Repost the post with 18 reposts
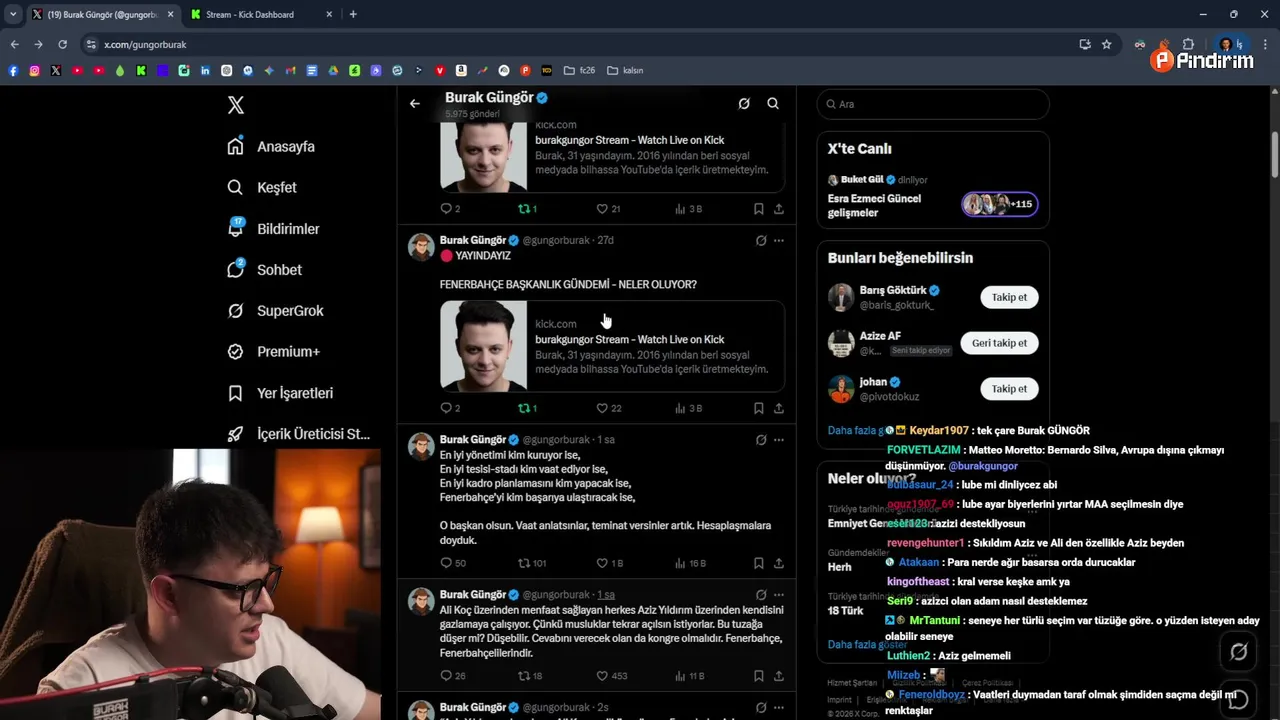This screenshot has width=1280, height=720. click(x=530, y=676)
